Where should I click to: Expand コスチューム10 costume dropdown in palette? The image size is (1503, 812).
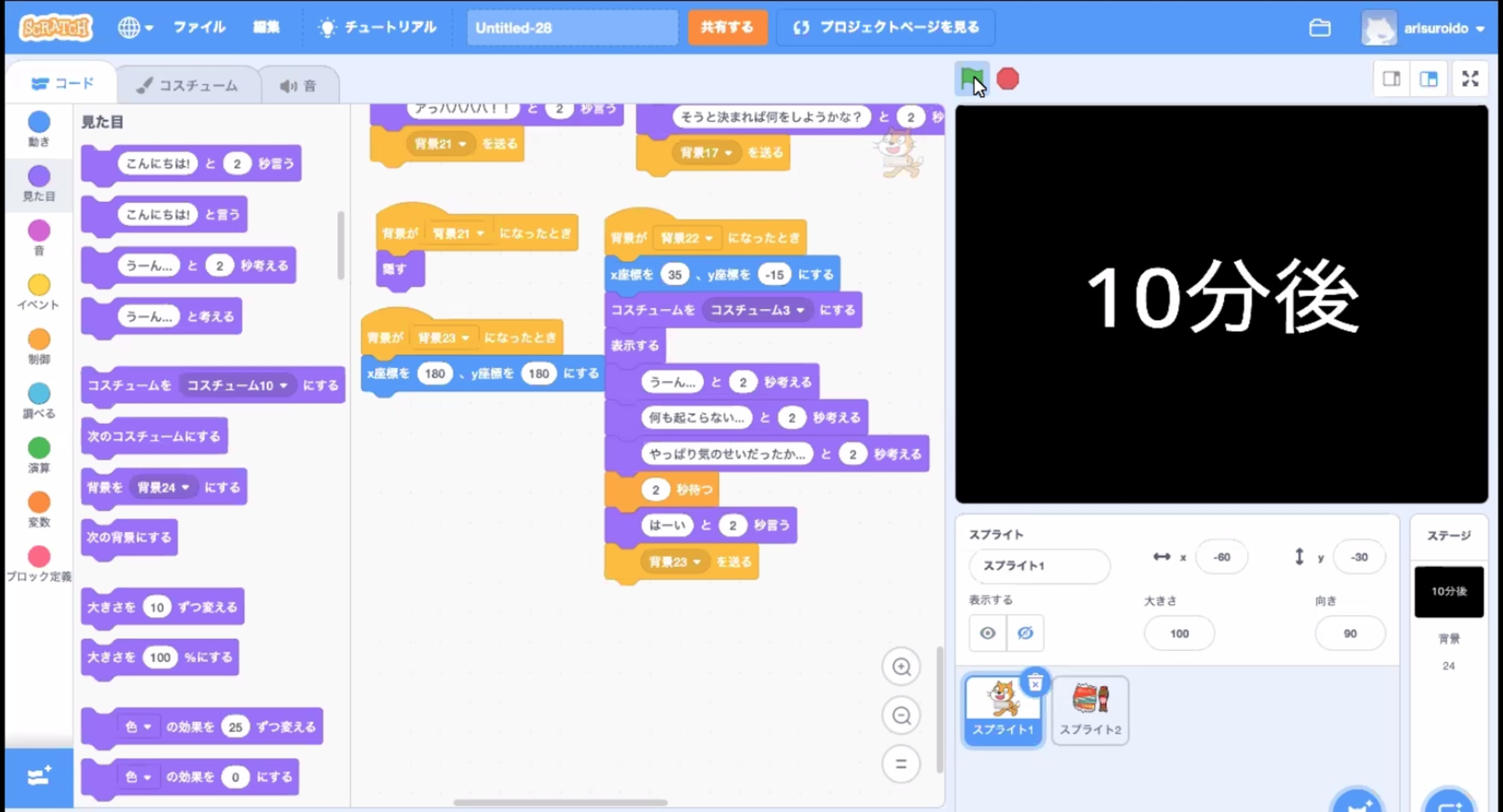(283, 386)
